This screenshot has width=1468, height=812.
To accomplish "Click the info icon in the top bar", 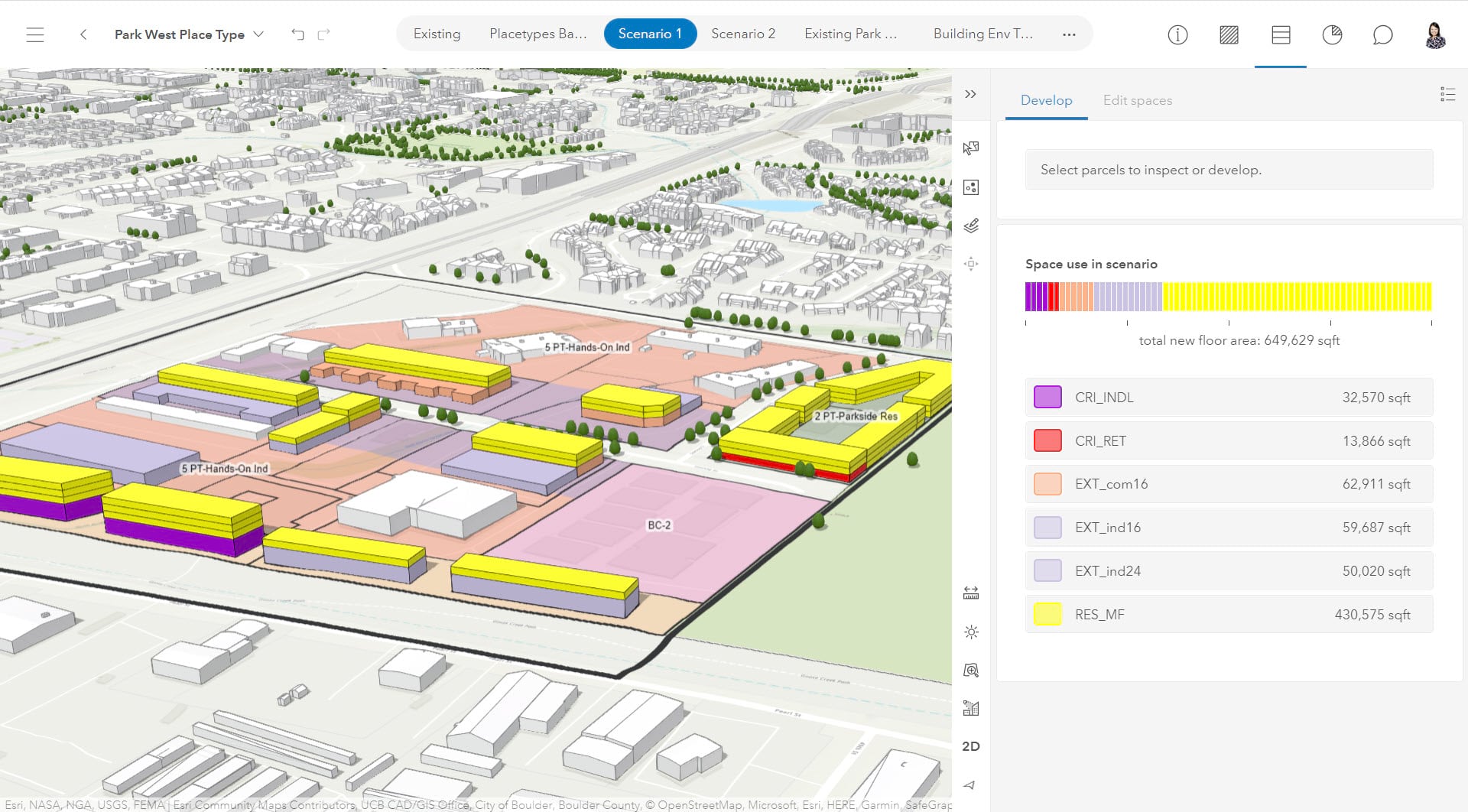I will [x=1177, y=35].
